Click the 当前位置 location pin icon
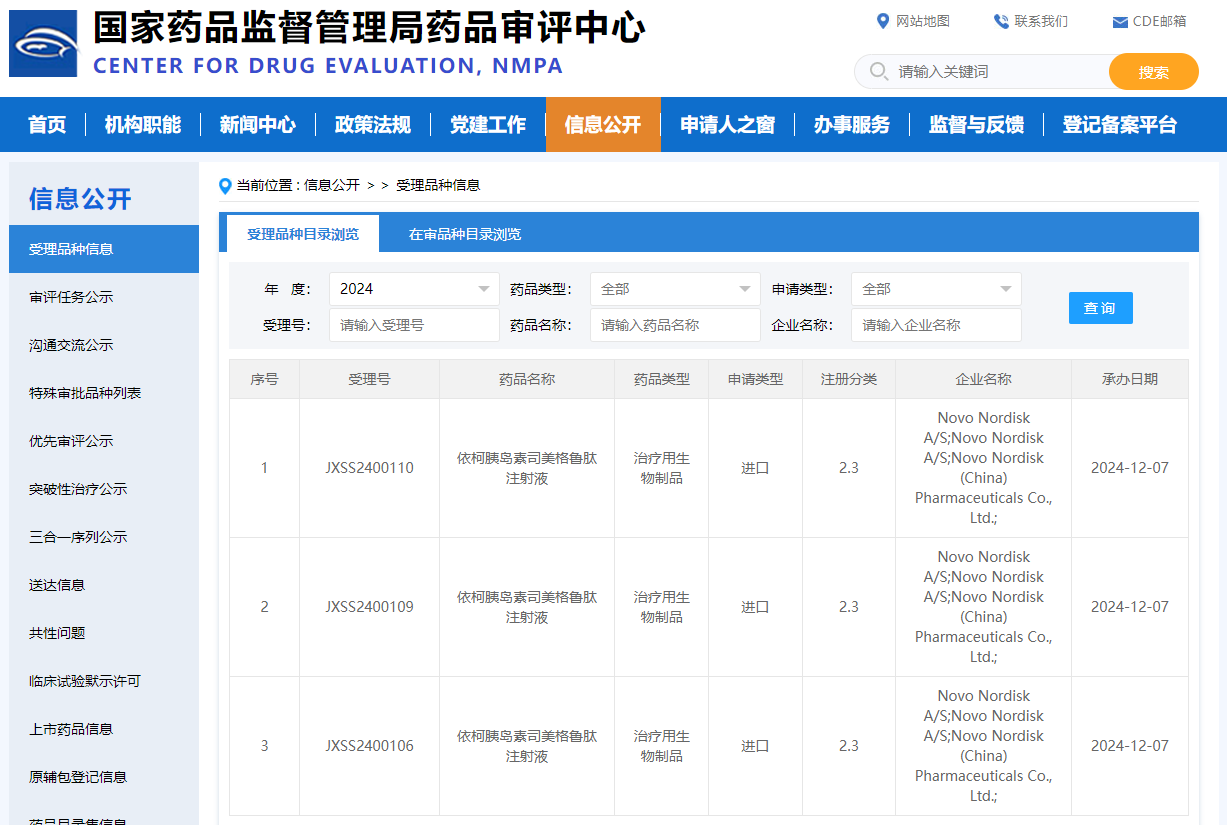Viewport: 1227px width, 825px height. (225, 185)
